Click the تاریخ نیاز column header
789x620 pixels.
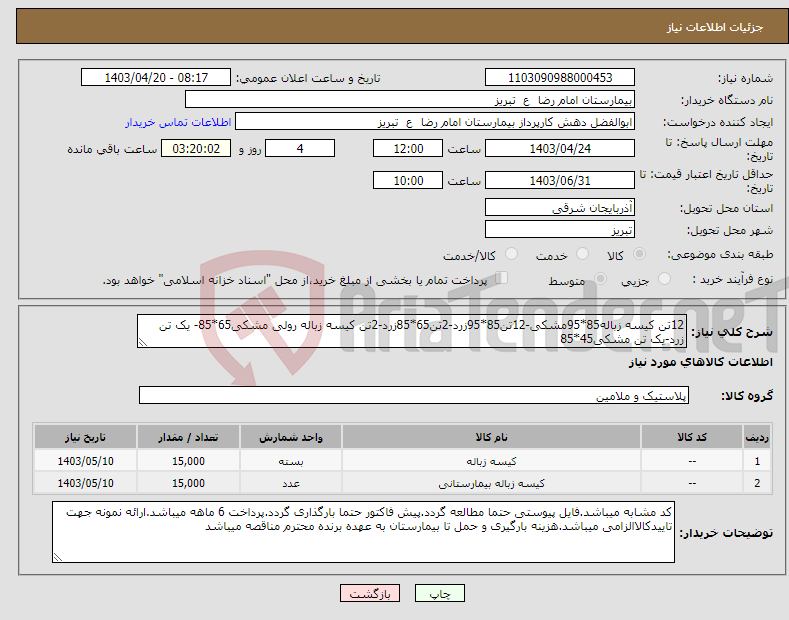click(86, 437)
